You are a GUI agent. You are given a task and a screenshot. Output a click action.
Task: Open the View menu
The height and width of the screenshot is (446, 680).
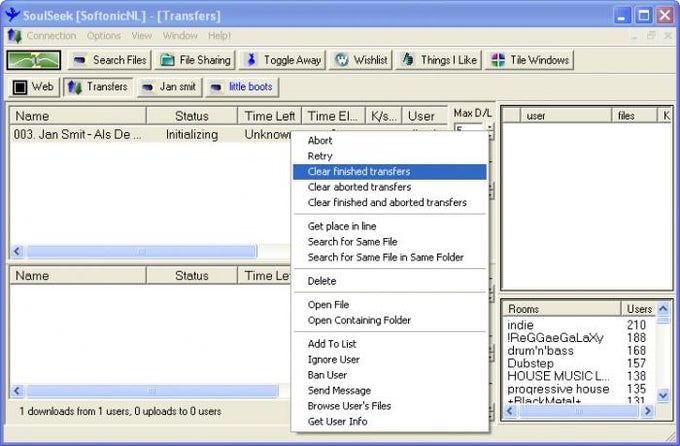pos(142,36)
